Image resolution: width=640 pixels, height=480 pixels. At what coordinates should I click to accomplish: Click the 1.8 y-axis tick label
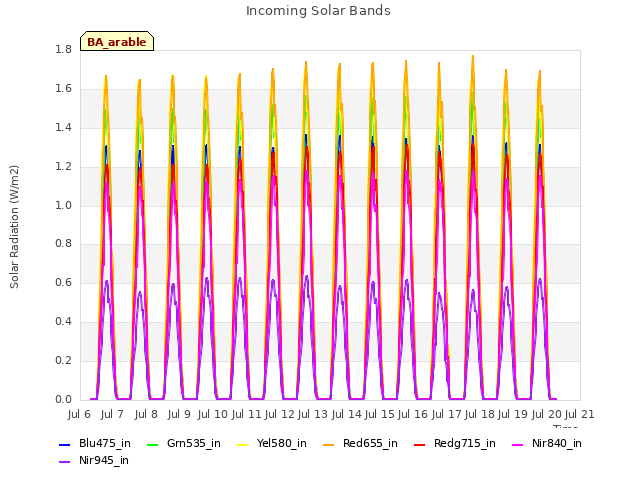coord(63,49)
